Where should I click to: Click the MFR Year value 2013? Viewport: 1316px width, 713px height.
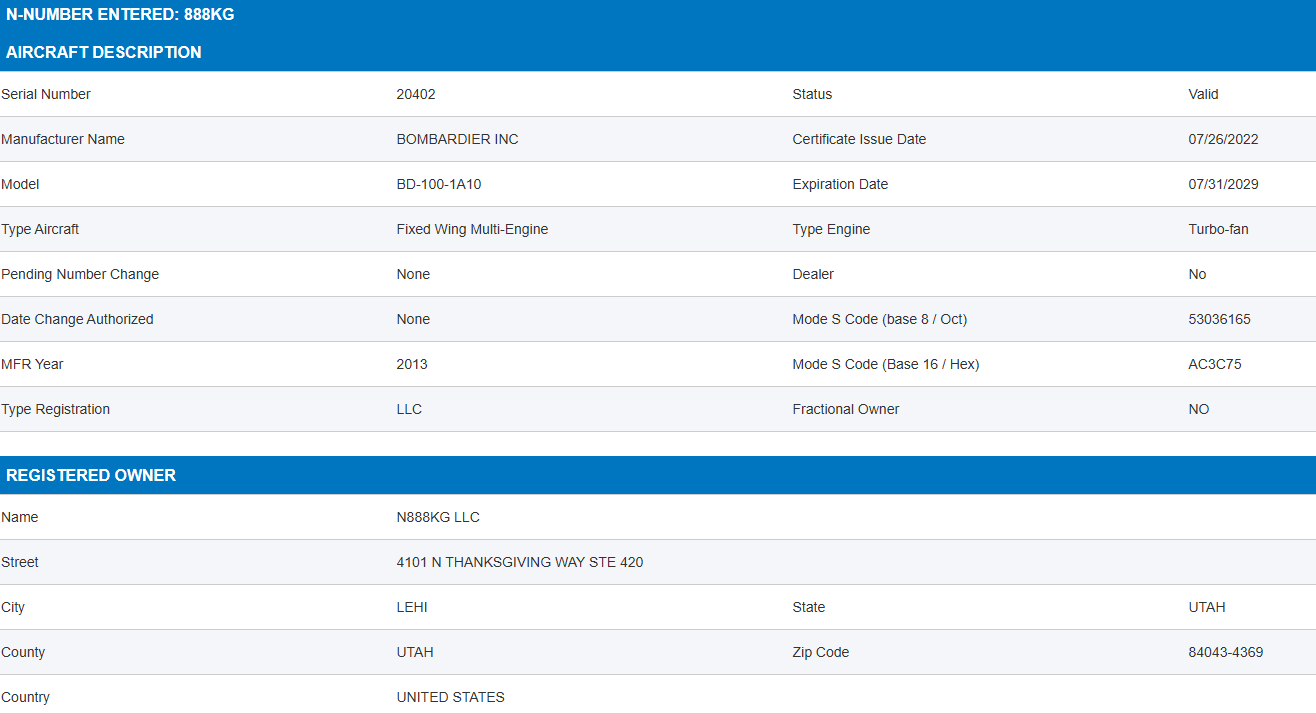click(x=412, y=364)
